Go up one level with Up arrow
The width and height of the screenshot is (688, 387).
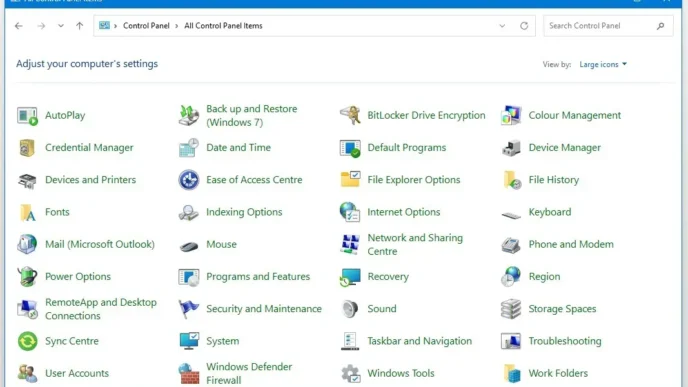(x=79, y=26)
